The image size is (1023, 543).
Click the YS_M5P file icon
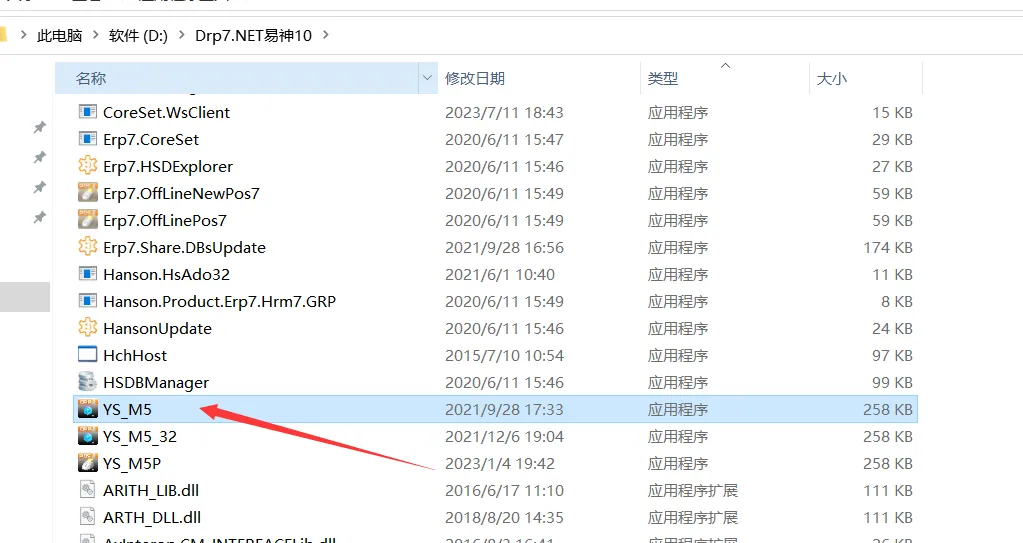tap(88, 463)
